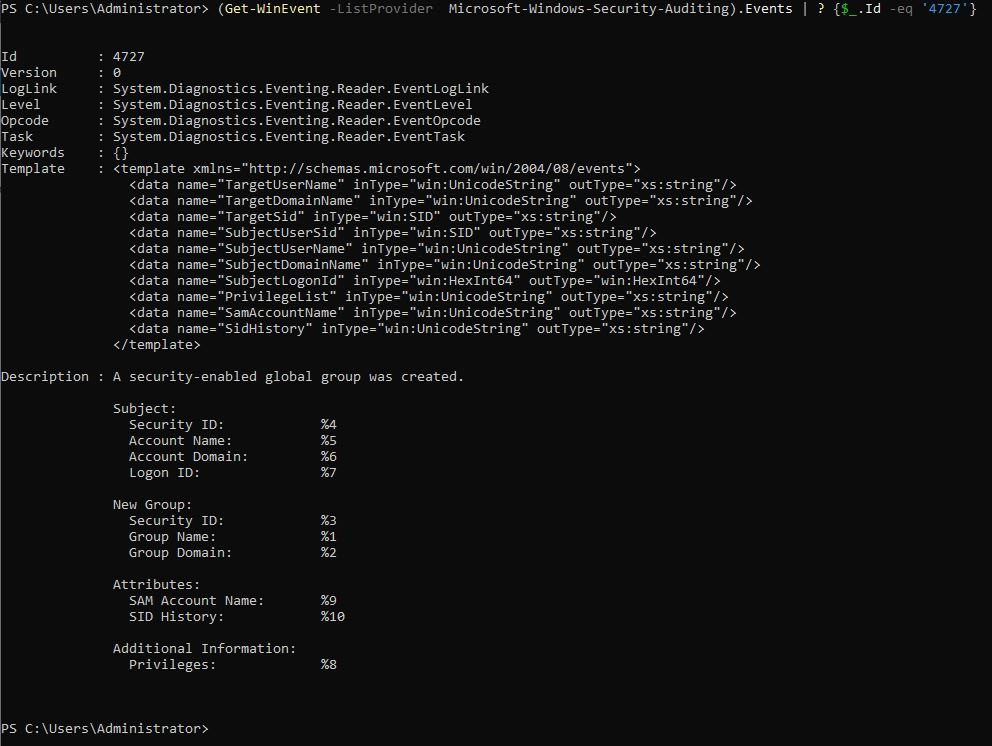
Task: Click the Id value 4727 line
Action: click(73, 57)
